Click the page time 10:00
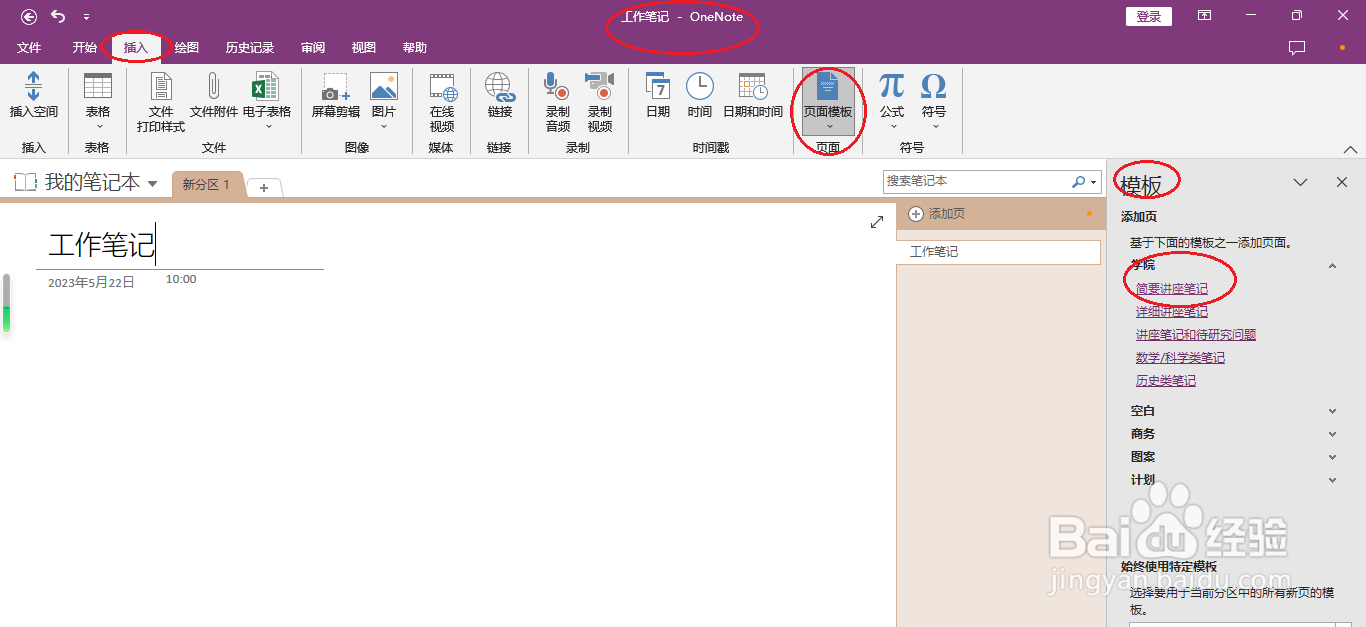The image size is (1366, 627). (181, 280)
